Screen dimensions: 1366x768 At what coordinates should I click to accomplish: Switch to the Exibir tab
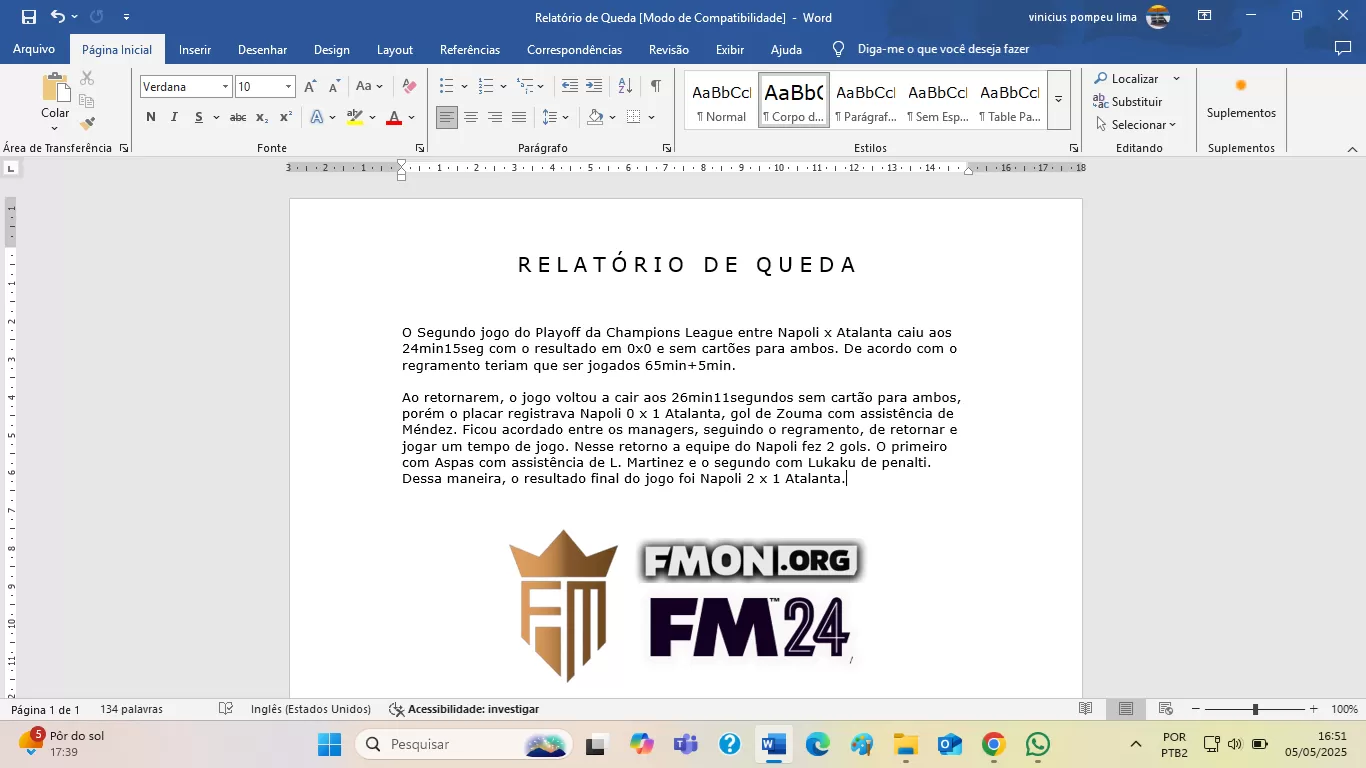(730, 49)
